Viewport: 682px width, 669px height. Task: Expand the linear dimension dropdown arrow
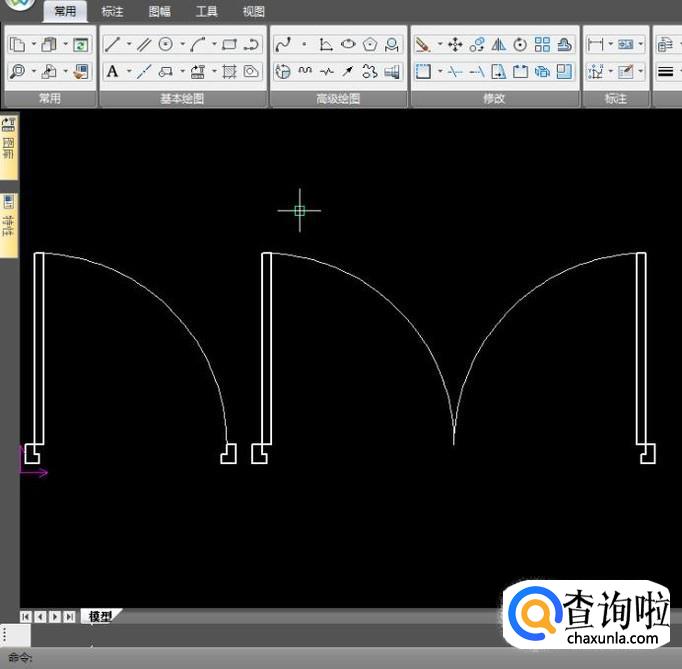pos(611,45)
